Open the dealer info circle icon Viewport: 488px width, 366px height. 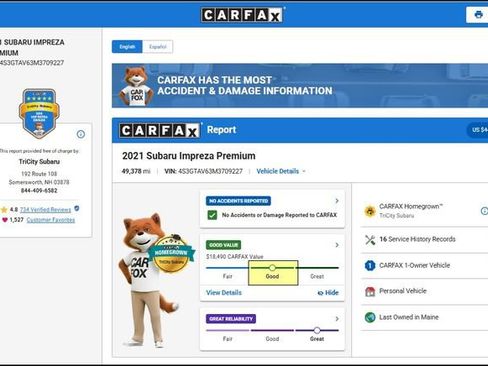[x=81, y=134]
